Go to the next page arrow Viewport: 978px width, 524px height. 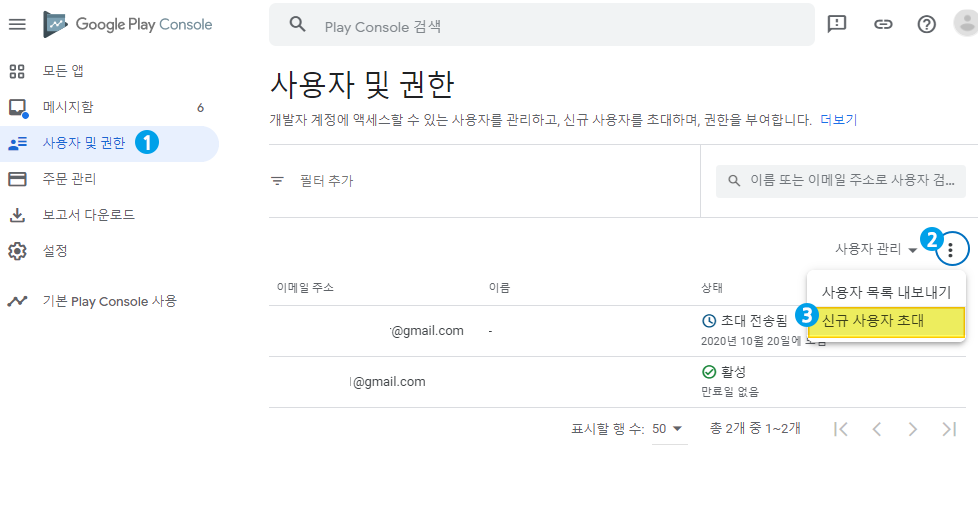(912, 429)
